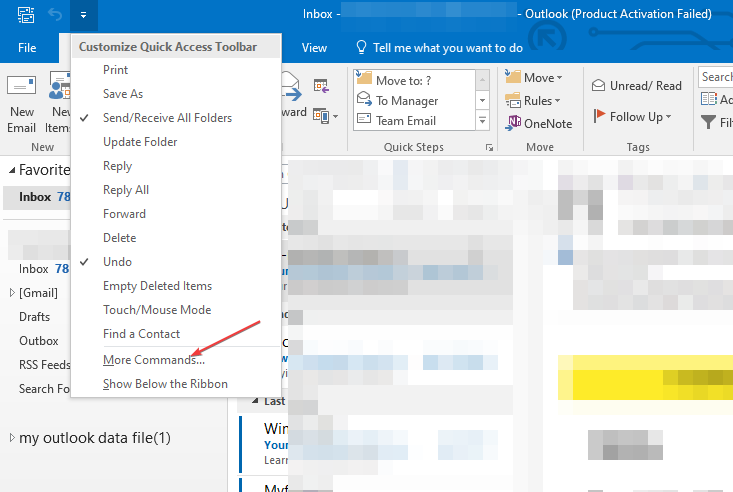Click the Unread/ Read envelope button
This screenshot has width=733, height=492.
coord(637,86)
